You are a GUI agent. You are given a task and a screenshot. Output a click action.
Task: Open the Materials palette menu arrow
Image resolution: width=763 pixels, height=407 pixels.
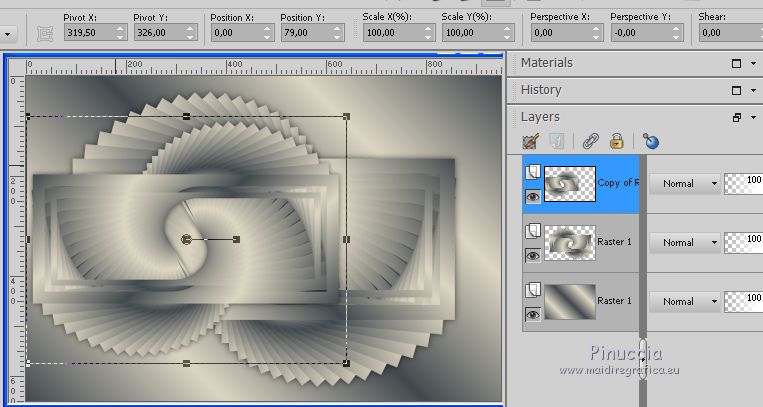coord(753,63)
